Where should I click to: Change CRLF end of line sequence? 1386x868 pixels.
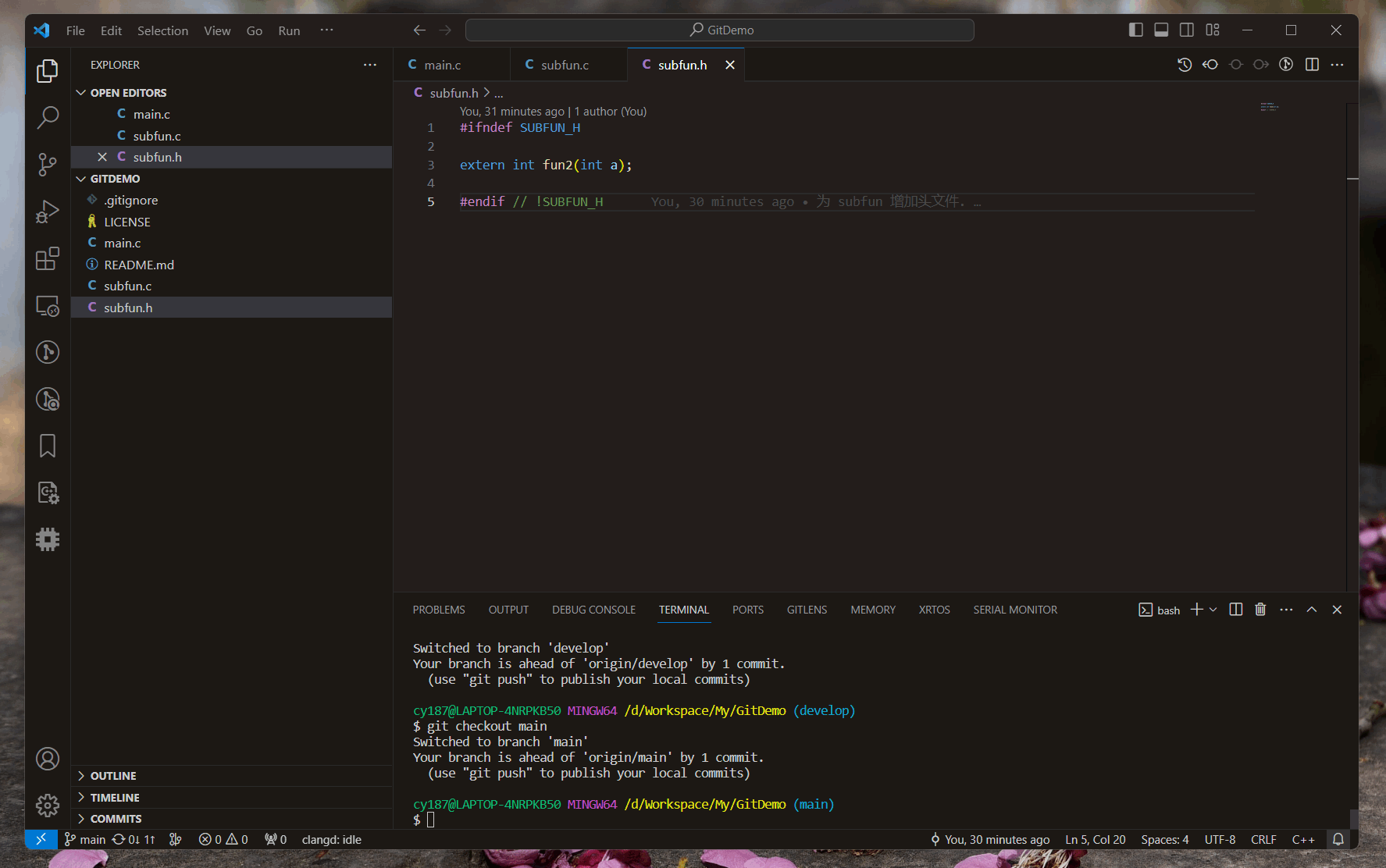[x=1263, y=840]
